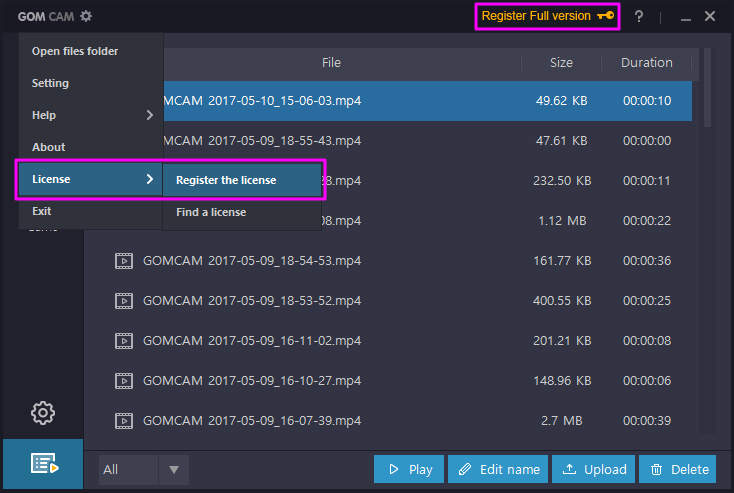This screenshot has width=734, height=493.
Task: Choose Open files folder from menu
Action: click(91, 51)
